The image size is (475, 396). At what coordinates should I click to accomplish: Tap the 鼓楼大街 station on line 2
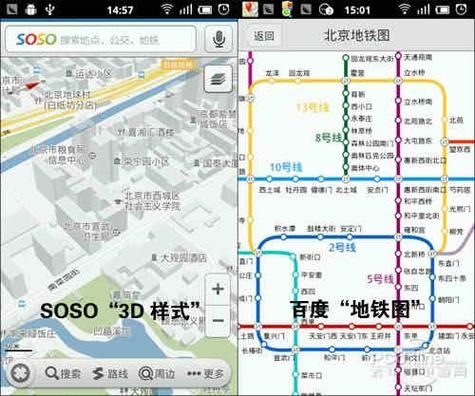point(320,237)
